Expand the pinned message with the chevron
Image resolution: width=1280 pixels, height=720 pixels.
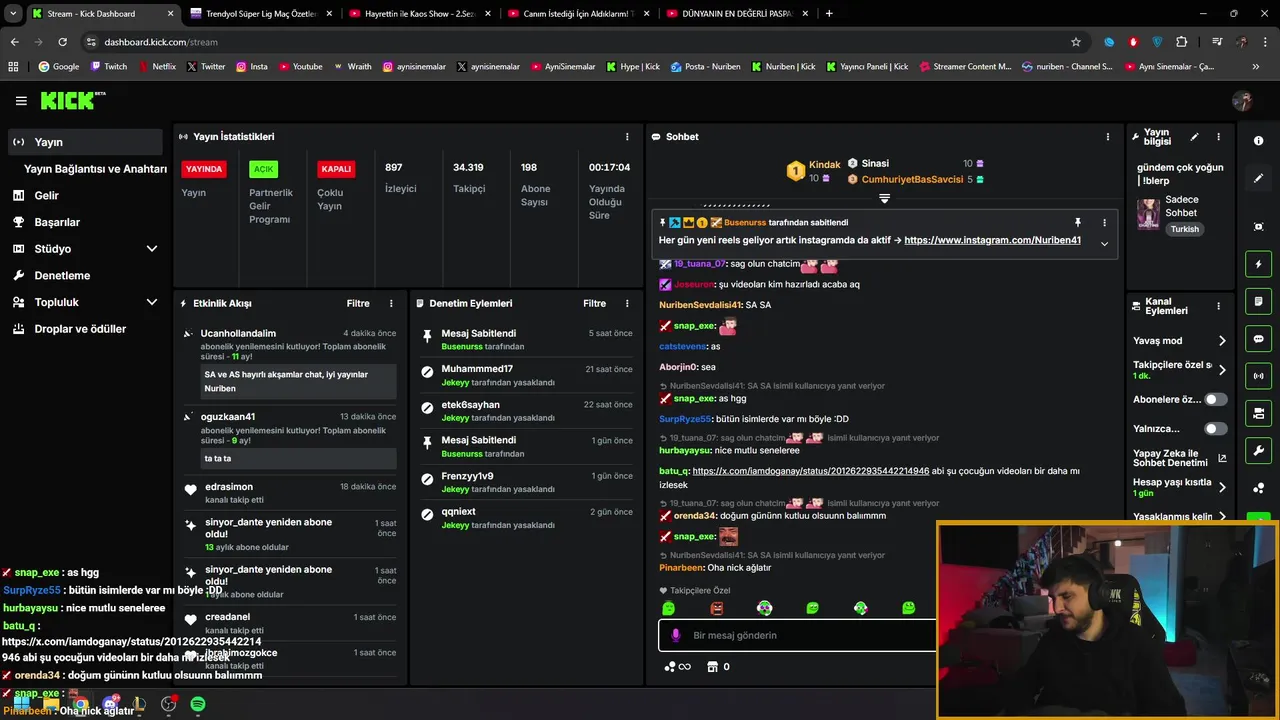click(x=1104, y=243)
